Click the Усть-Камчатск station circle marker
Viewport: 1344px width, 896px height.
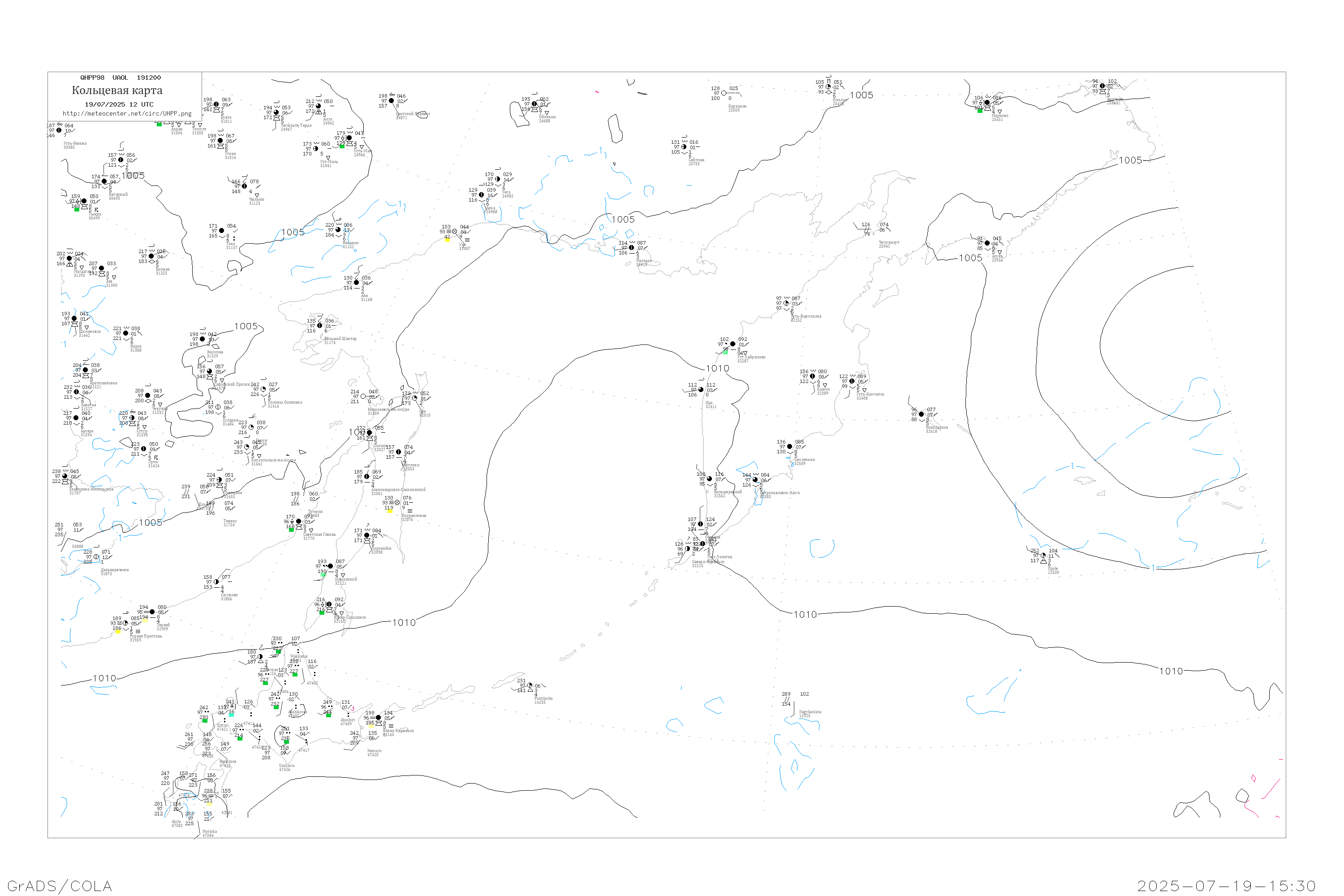pos(852,381)
